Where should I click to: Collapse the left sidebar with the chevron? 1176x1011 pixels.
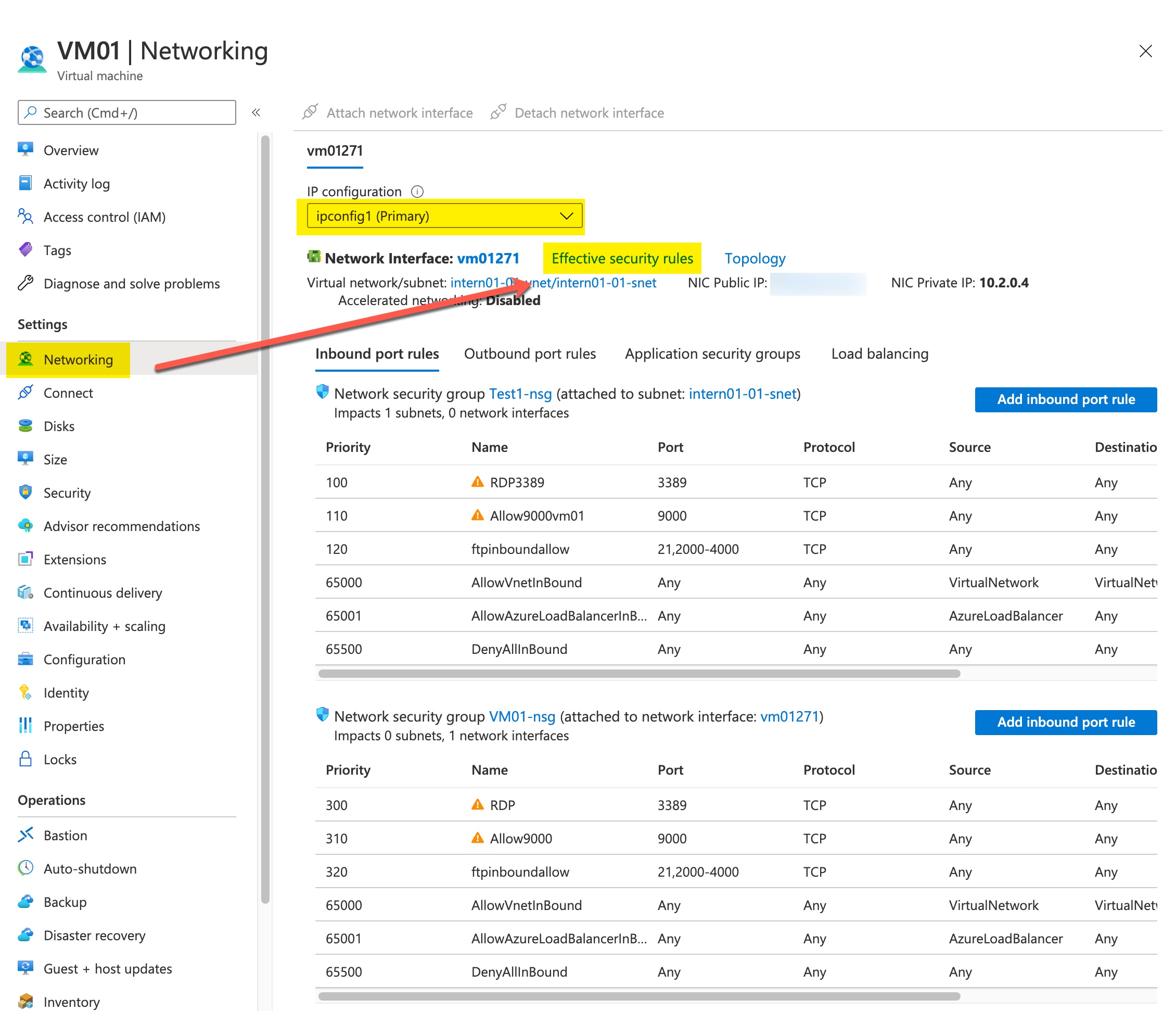257,112
